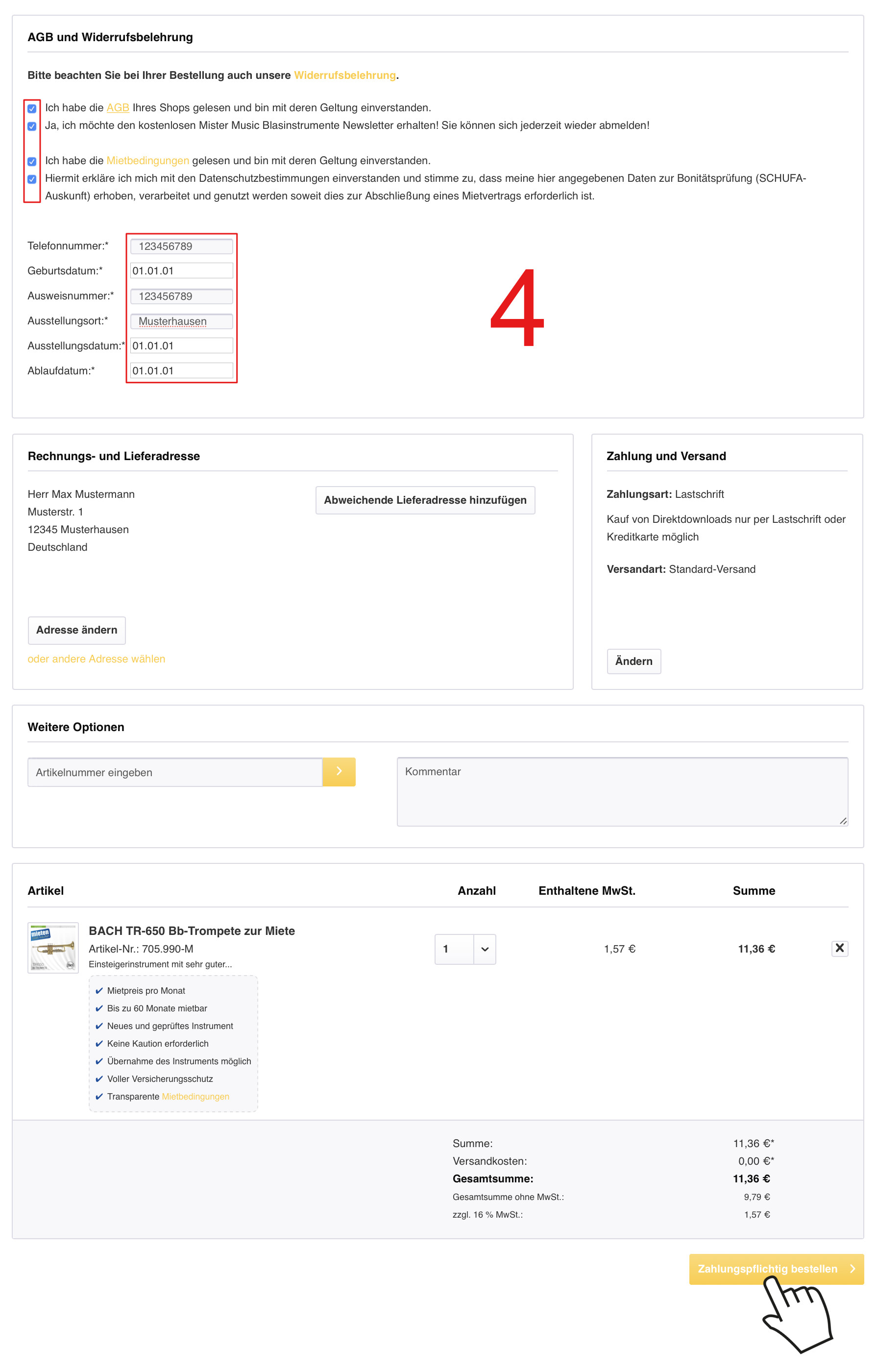The width and height of the screenshot is (877, 1372).
Task: Open the Widerrufsbelehrung link
Action: pos(344,75)
